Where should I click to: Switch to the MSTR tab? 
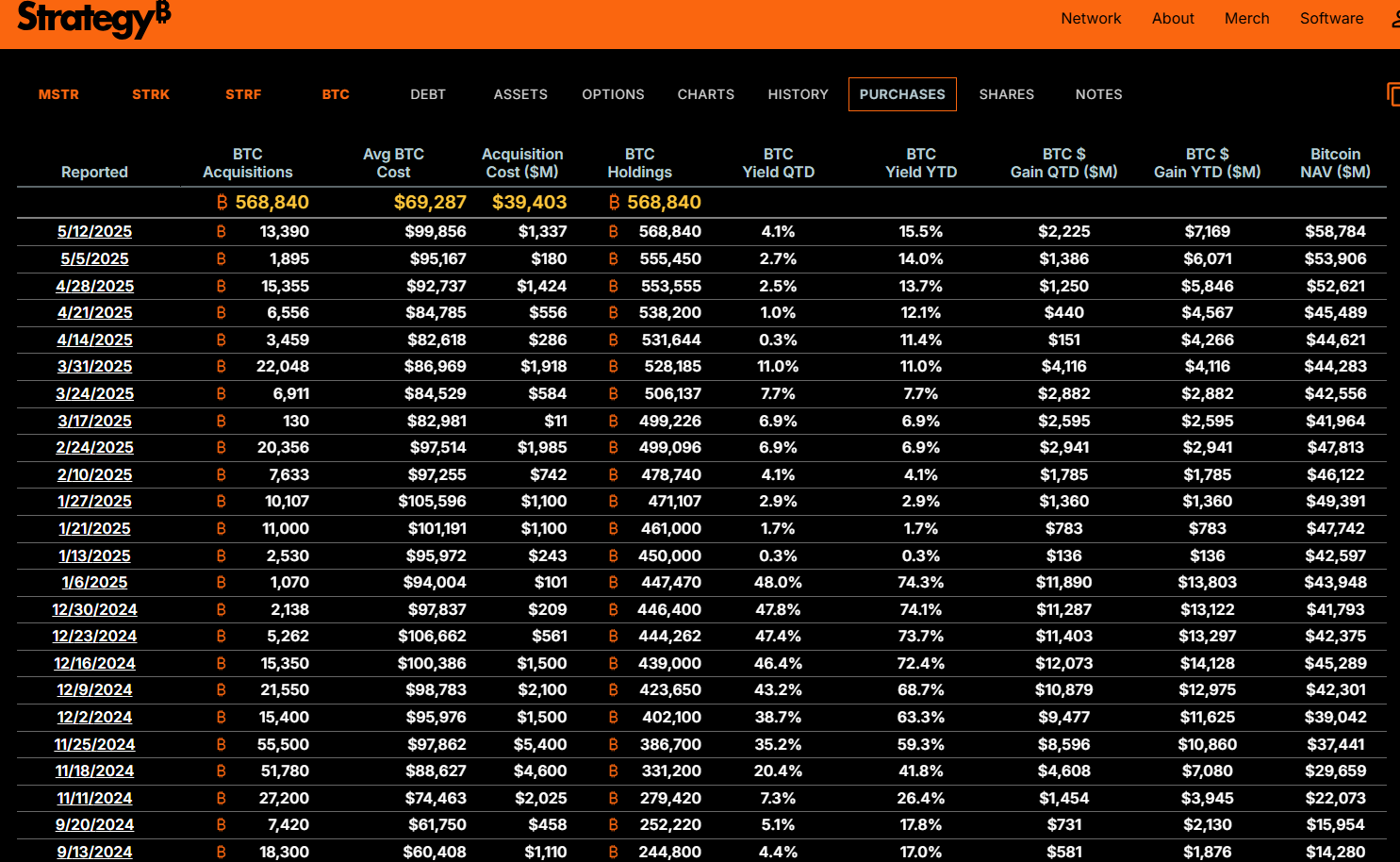pos(58,94)
